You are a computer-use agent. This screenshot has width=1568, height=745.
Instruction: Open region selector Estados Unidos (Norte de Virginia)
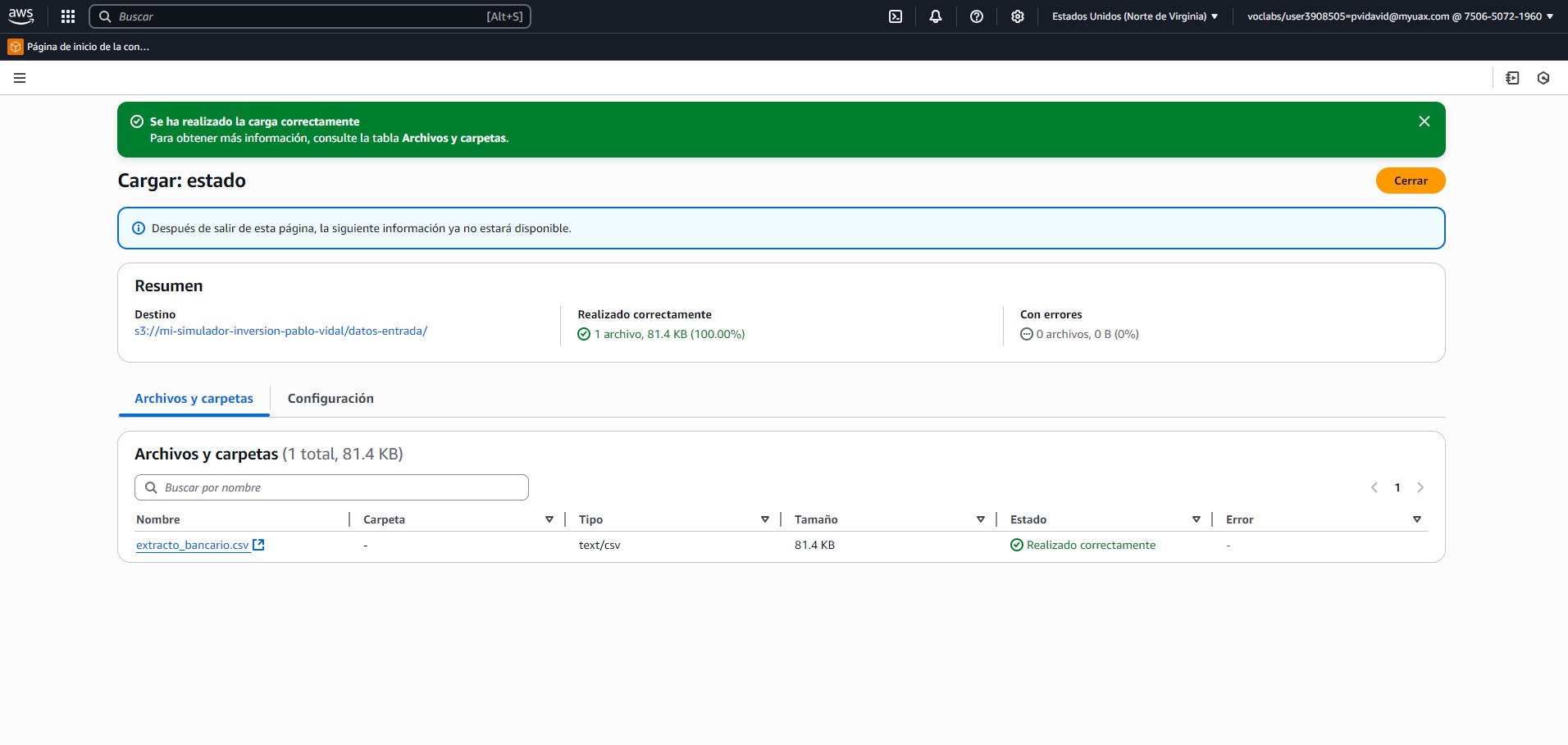click(x=1135, y=16)
